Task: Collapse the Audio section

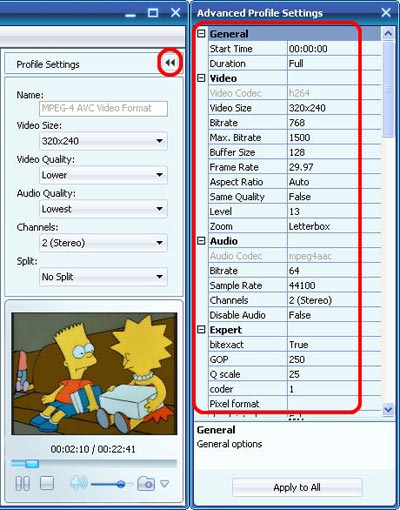Action: click(x=201, y=241)
